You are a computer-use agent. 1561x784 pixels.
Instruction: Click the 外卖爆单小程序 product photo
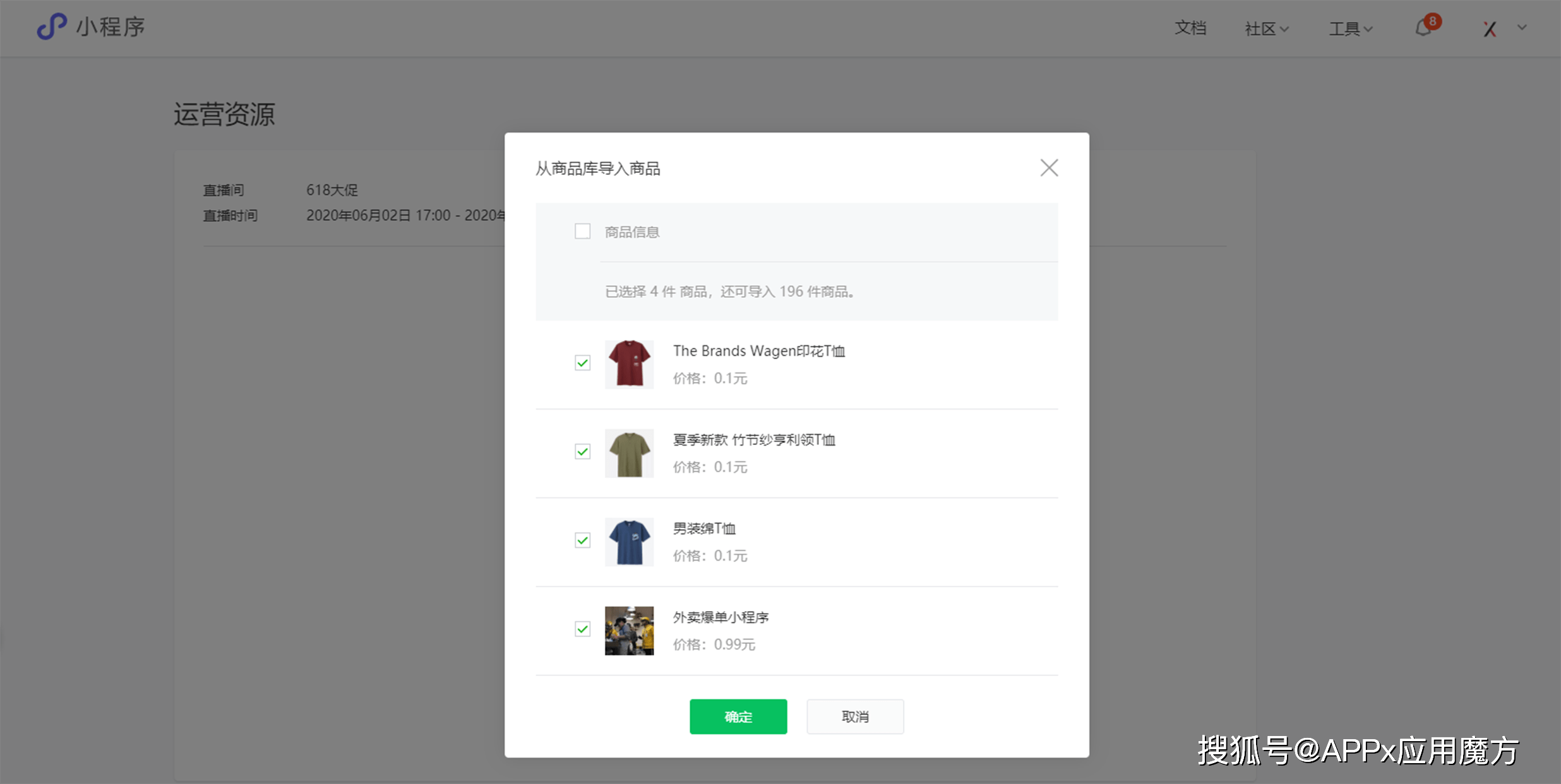point(629,631)
